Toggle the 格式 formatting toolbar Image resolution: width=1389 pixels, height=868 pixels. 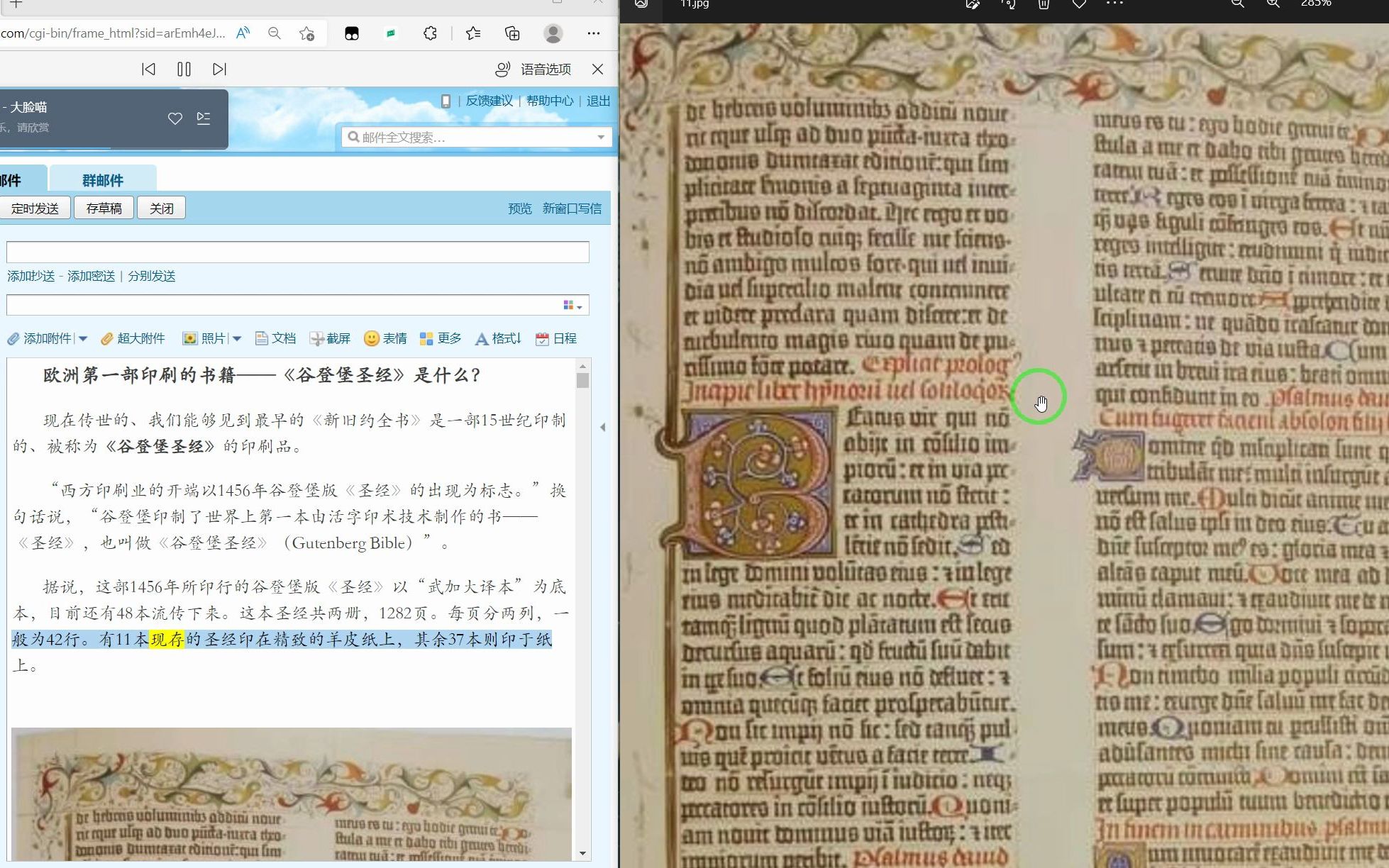click(498, 338)
